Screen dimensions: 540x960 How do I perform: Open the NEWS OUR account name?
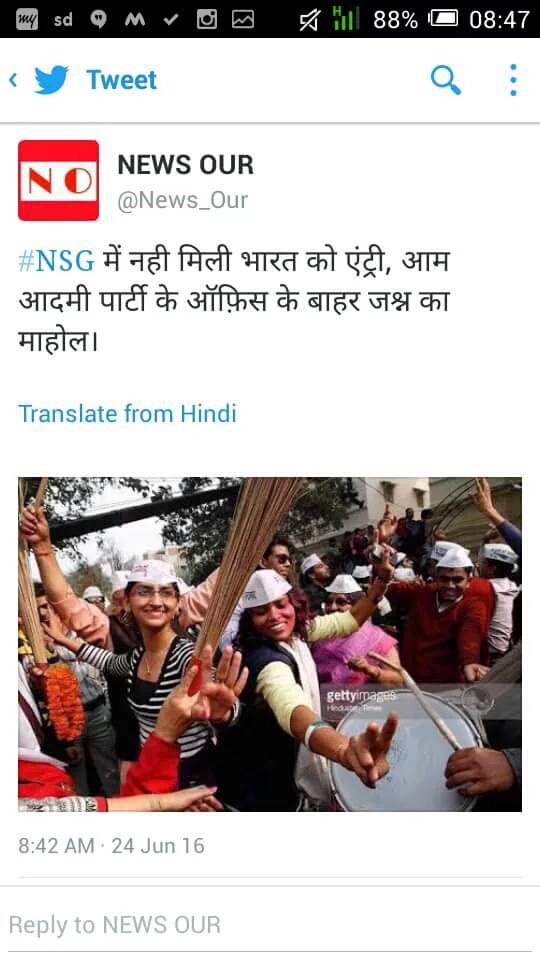click(x=186, y=165)
